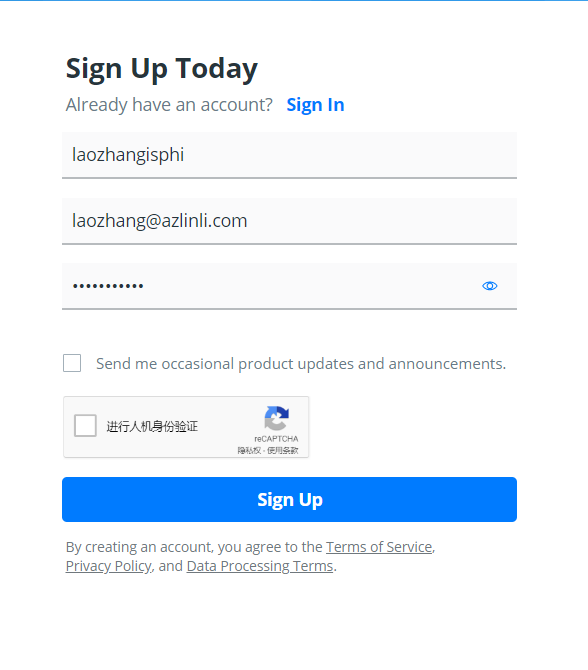Click the blue Sign Up button
Screen dimensions: 588x670
click(289, 500)
